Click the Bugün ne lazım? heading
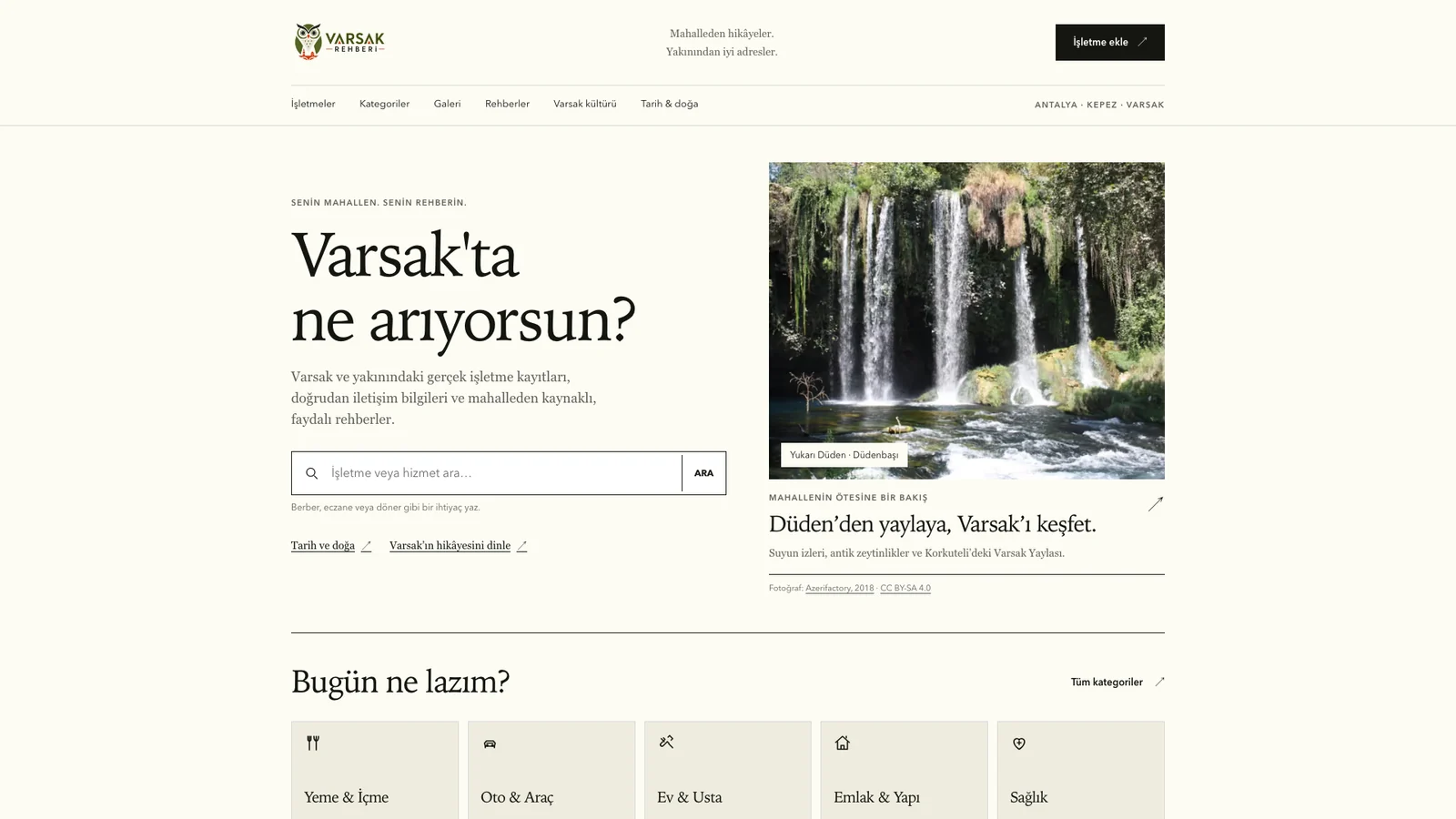 400,682
